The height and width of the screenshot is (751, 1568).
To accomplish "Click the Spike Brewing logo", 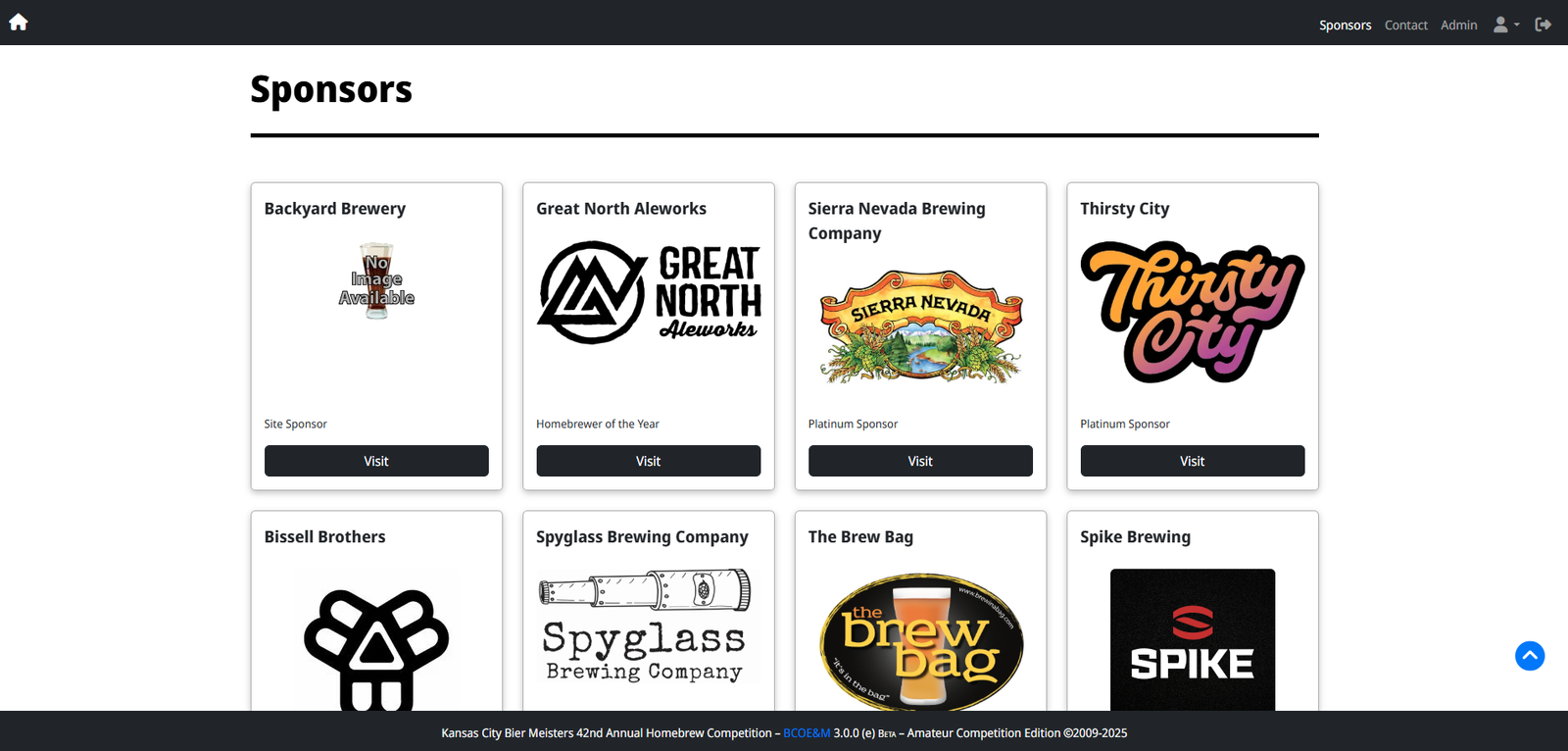I will (1192, 639).
